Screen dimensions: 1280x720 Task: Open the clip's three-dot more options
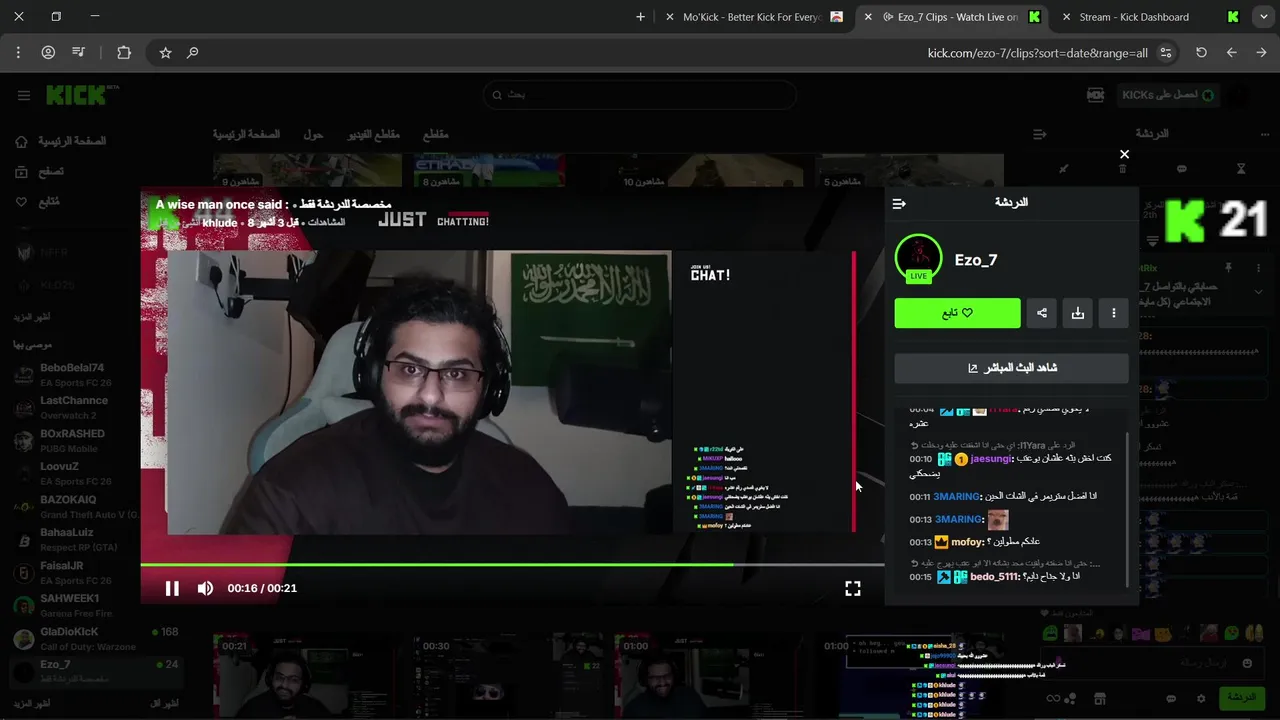tap(1114, 313)
